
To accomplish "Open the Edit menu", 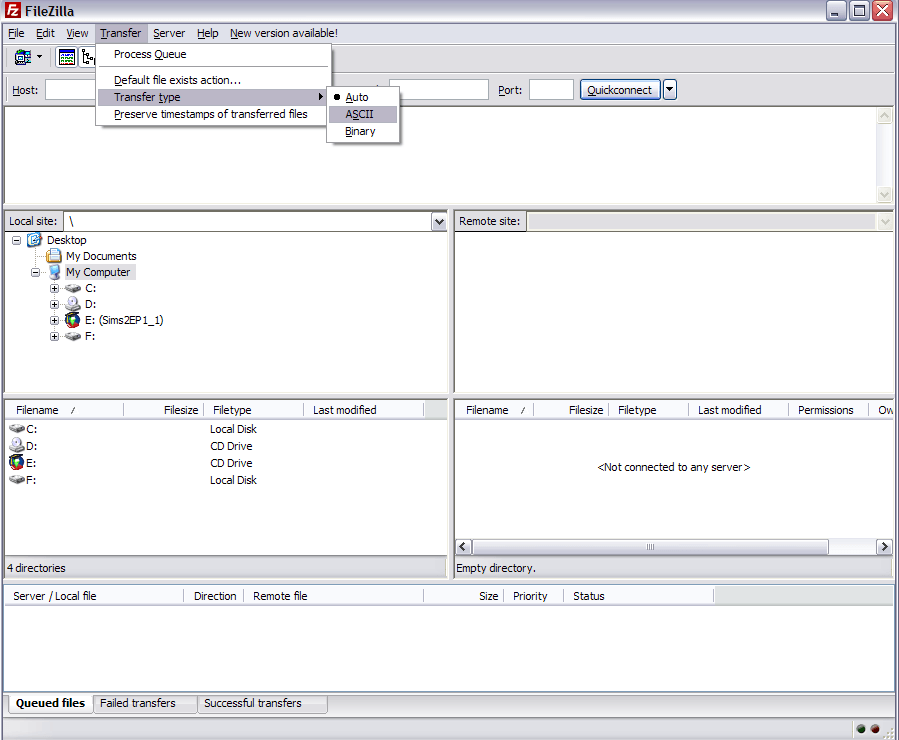I will coord(45,33).
